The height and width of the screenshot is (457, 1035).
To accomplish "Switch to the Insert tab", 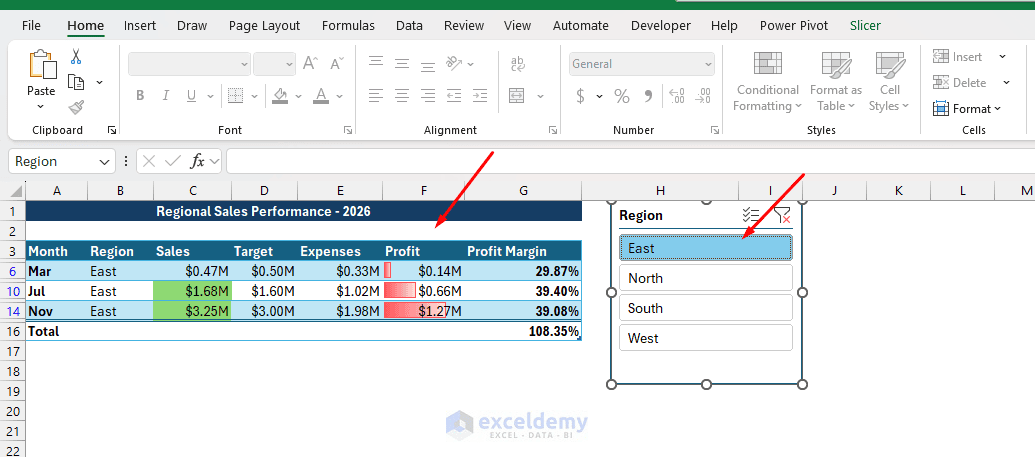I will pos(140,26).
